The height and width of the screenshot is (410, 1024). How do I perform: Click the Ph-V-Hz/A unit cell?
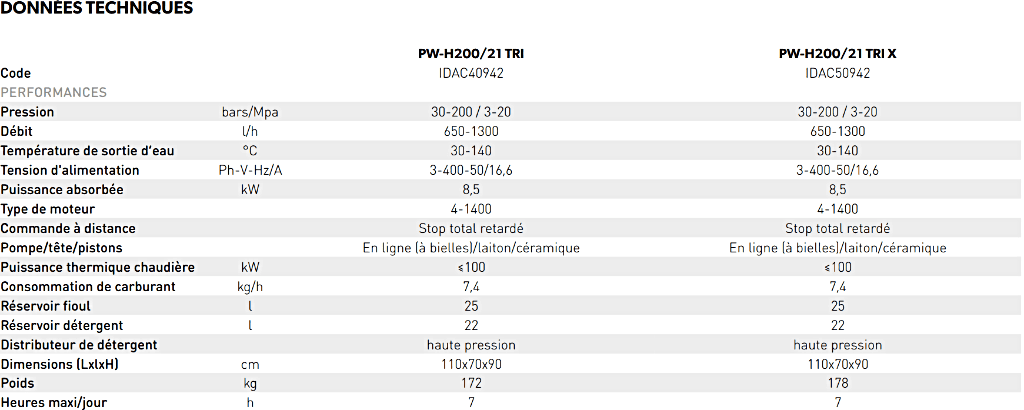pos(250,170)
